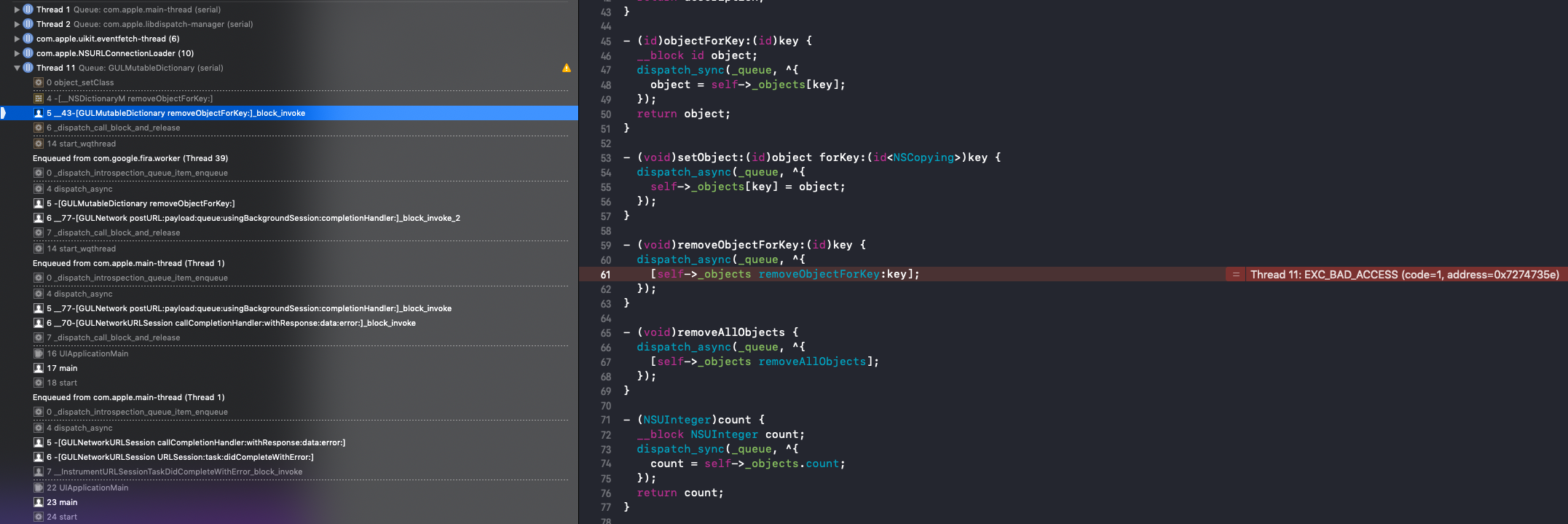
Task: Click Thread 11 Queue: GULMutableDictionary (serial) row
Action: [x=289, y=68]
